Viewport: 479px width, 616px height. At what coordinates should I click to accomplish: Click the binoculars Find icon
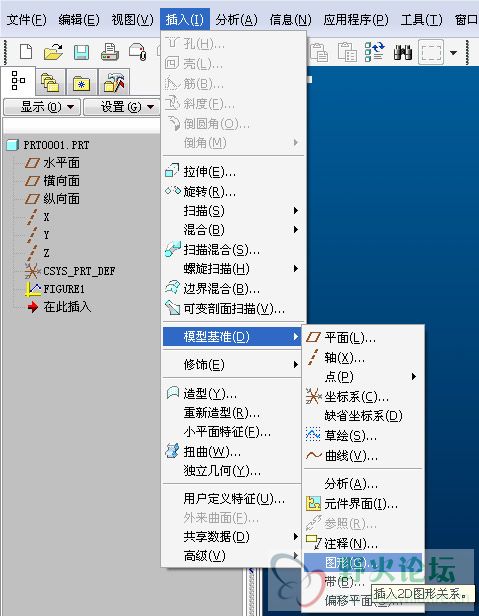click(403, 52)
